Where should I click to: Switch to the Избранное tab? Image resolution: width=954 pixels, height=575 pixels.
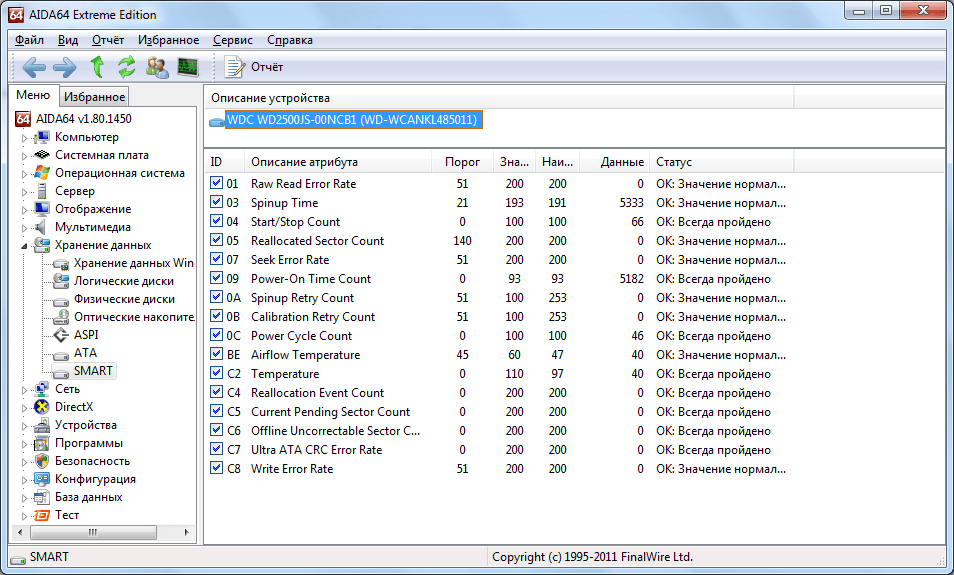tap(94, 97)
